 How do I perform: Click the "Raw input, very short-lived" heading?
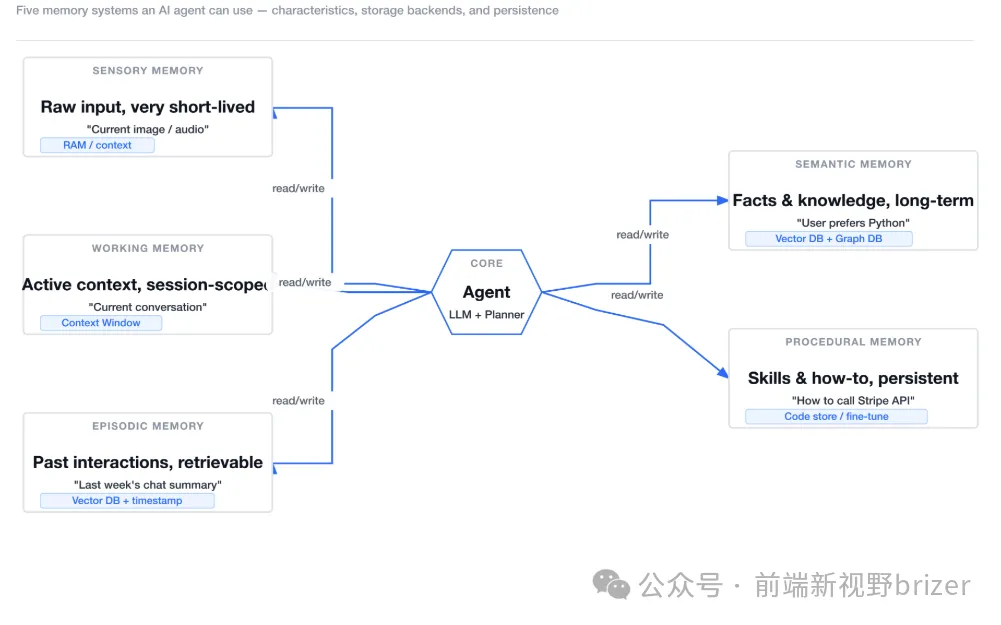(148, 107)
